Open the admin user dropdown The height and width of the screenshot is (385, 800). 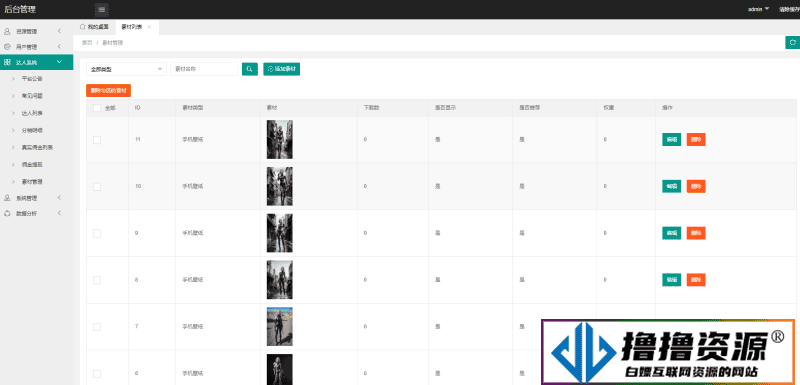pyautogui.click(x=758, y=9)
